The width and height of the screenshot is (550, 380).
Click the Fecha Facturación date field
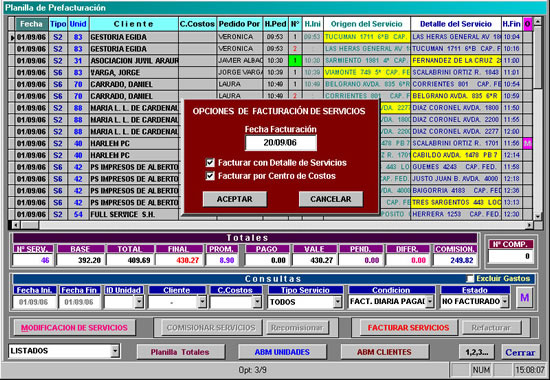tap(281, 143)
